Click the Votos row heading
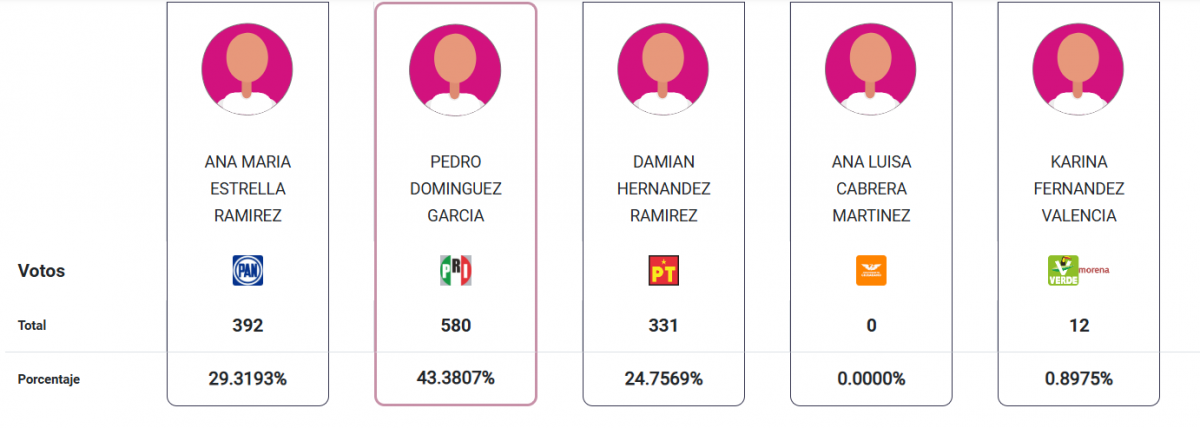This screenshot has width=1200, height=428. [41, 270]
